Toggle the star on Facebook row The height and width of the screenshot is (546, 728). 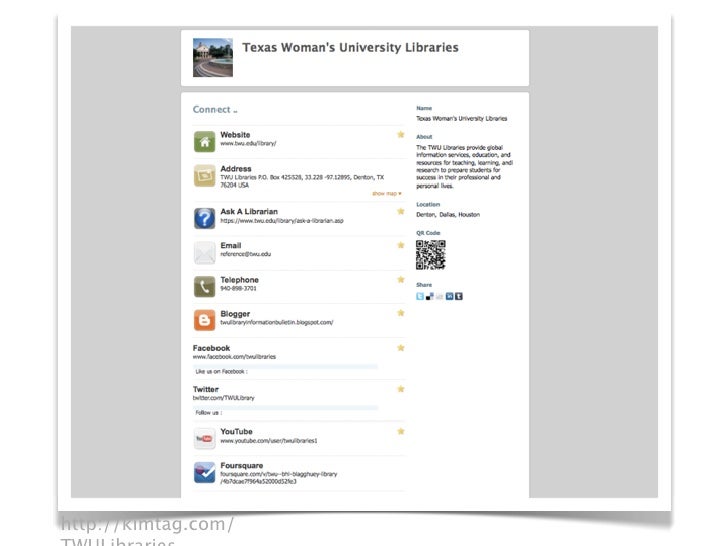click(401, 348)
